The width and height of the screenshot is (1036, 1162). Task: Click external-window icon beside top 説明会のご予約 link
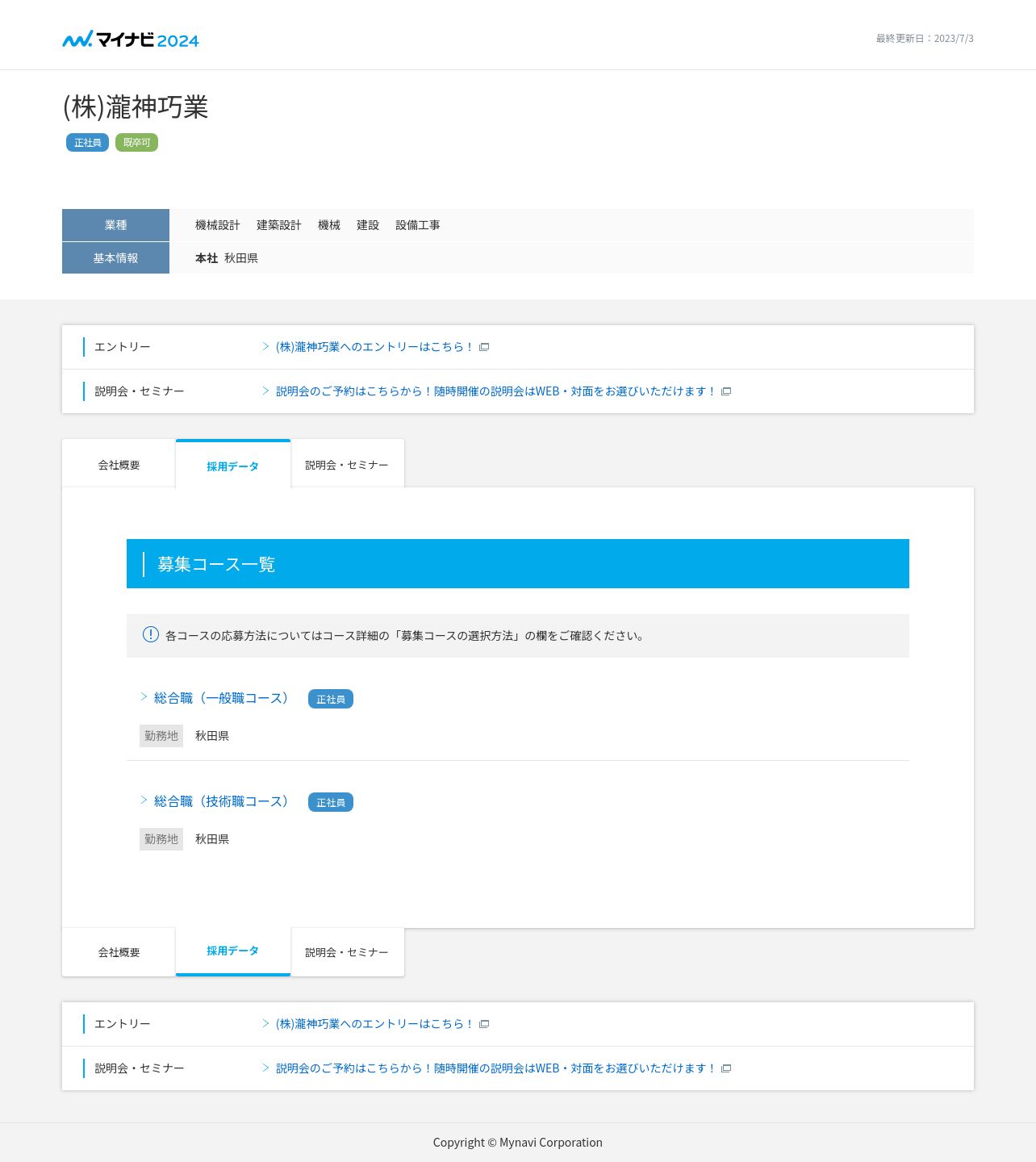pyautogui.click(x=726, y=391)
